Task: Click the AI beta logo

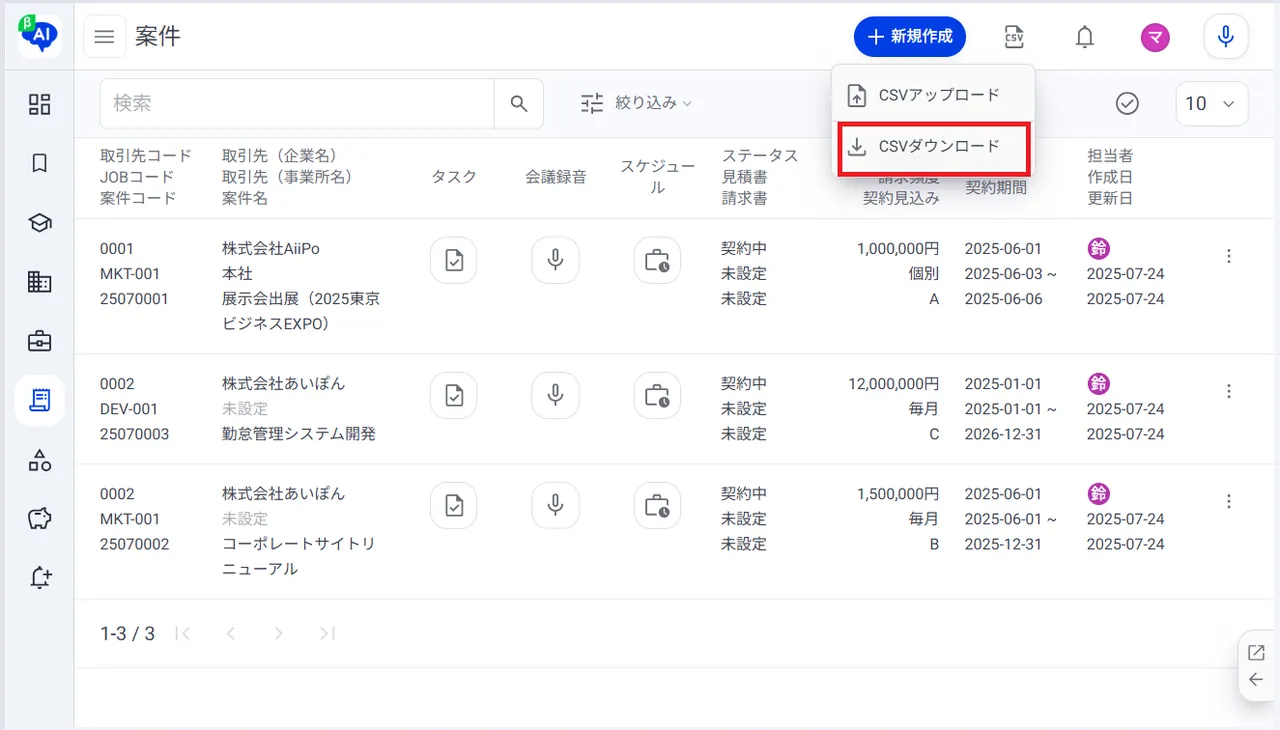Action: 40,35
